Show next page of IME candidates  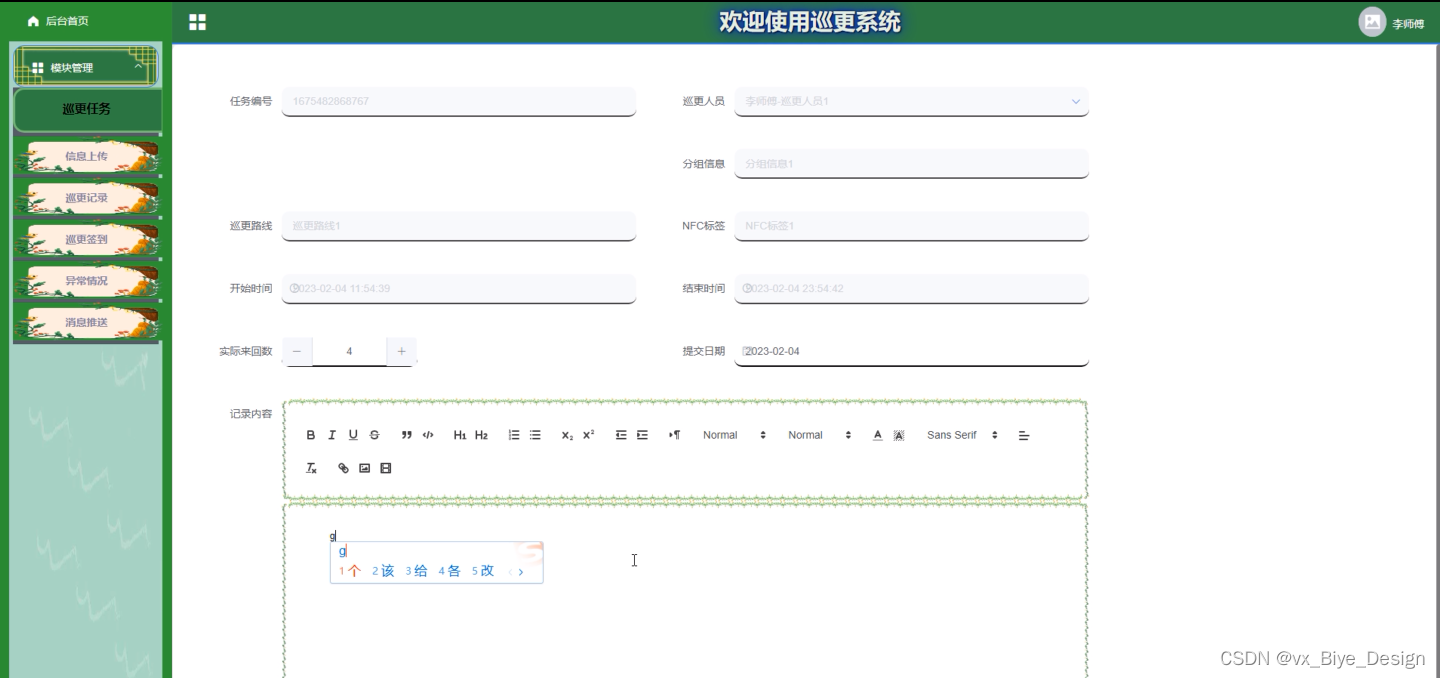pyautogui.click(x=521, y=572)
